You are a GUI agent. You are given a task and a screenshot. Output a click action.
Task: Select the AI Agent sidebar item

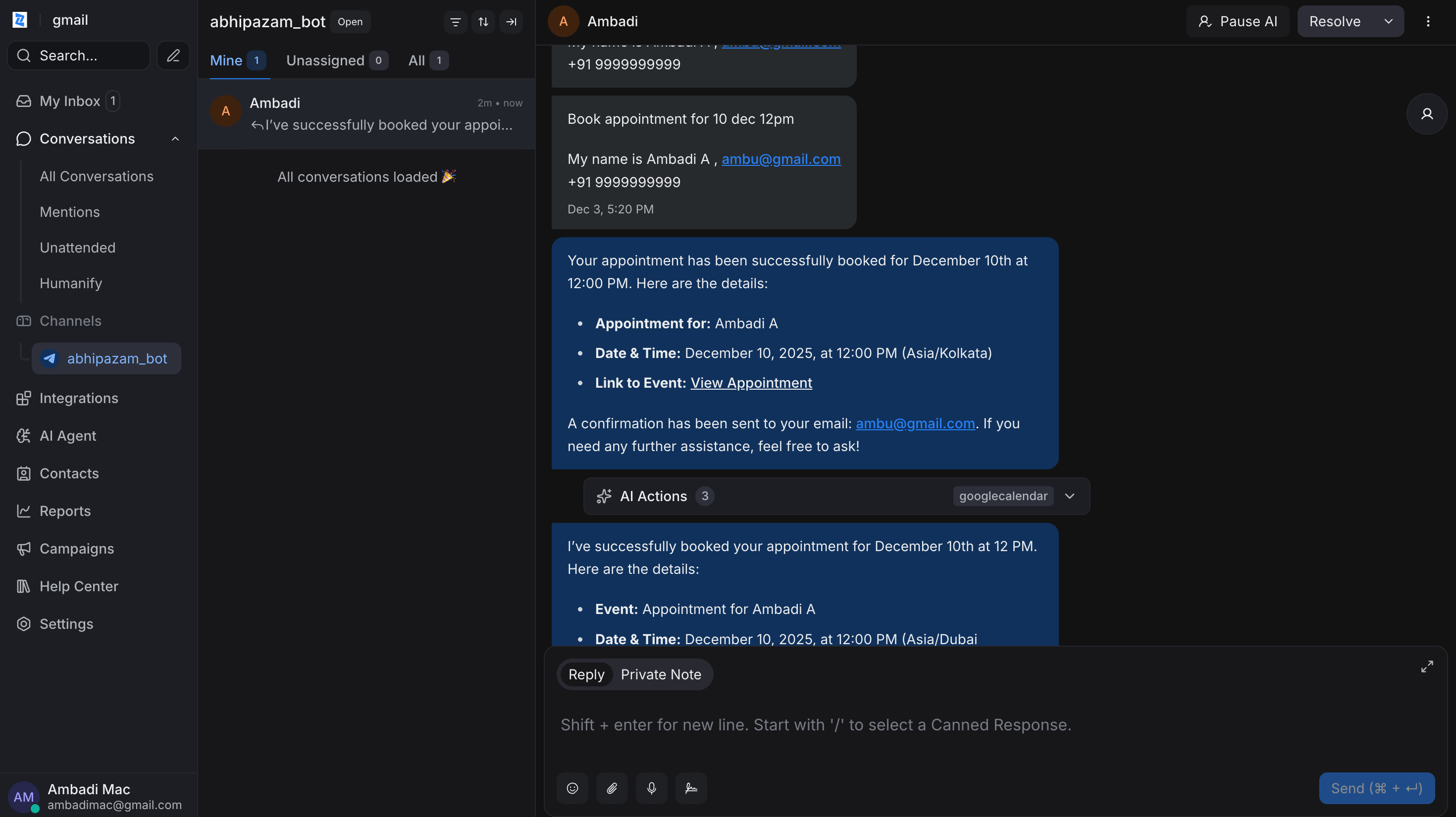67,436
